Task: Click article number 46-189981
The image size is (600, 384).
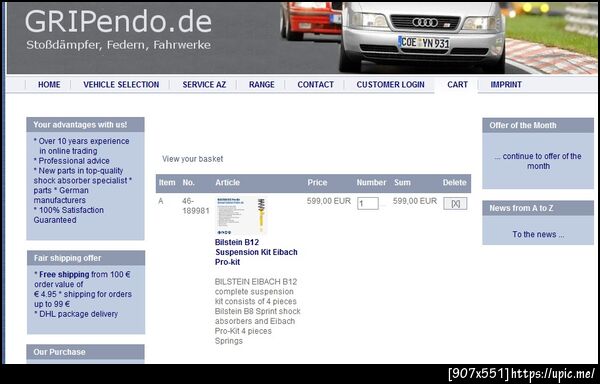Action: 196,206
